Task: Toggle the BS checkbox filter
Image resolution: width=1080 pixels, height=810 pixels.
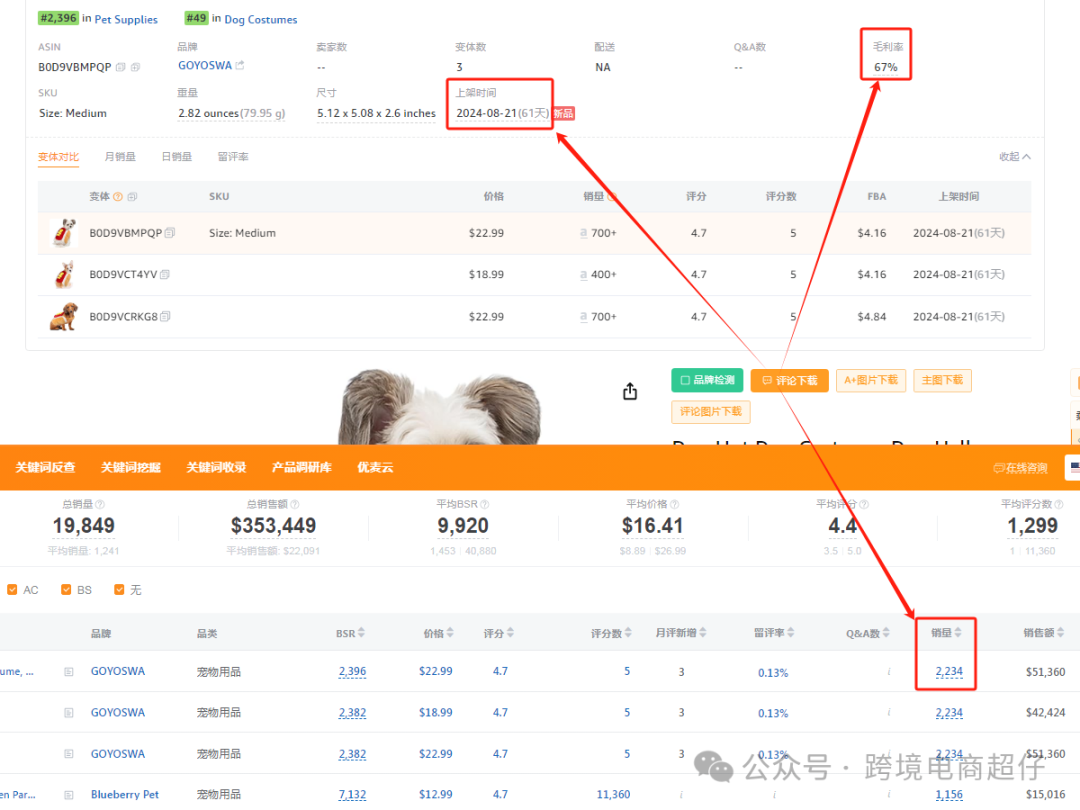Action: (x=66, y=590)
